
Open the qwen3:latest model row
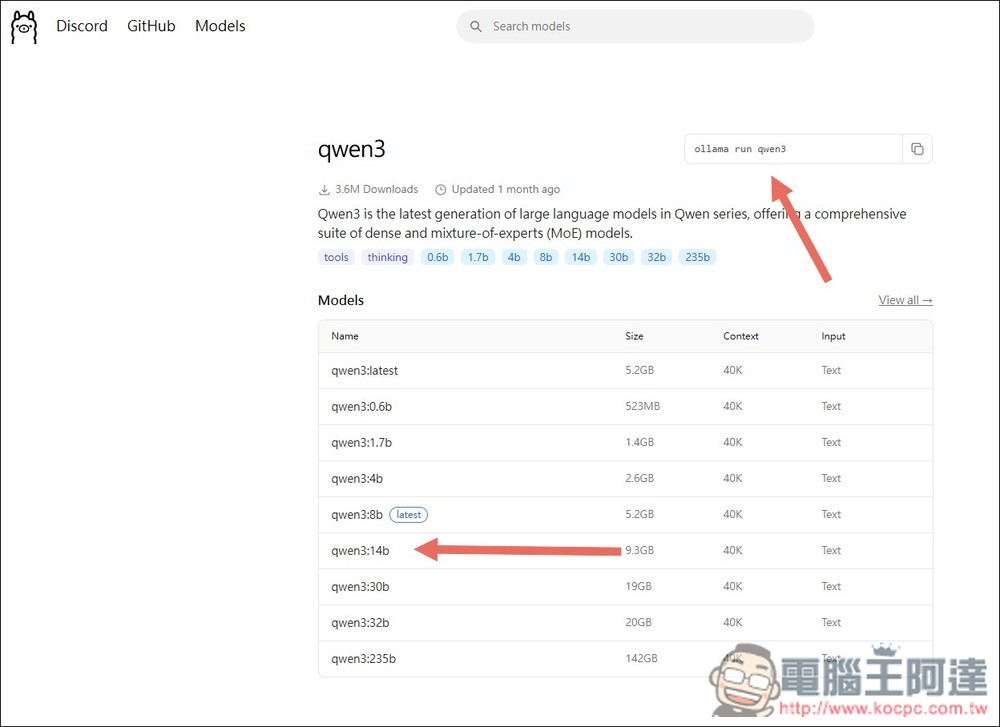coord(625,371)
